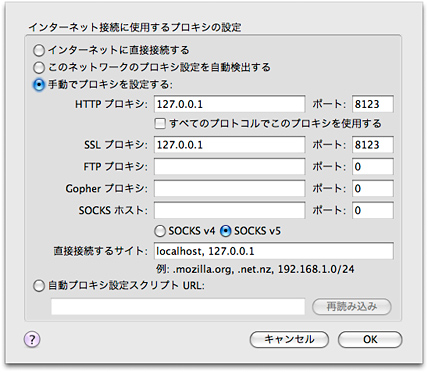Select 手動でプロキシを設定する radio button

click(x=39, y=85)
